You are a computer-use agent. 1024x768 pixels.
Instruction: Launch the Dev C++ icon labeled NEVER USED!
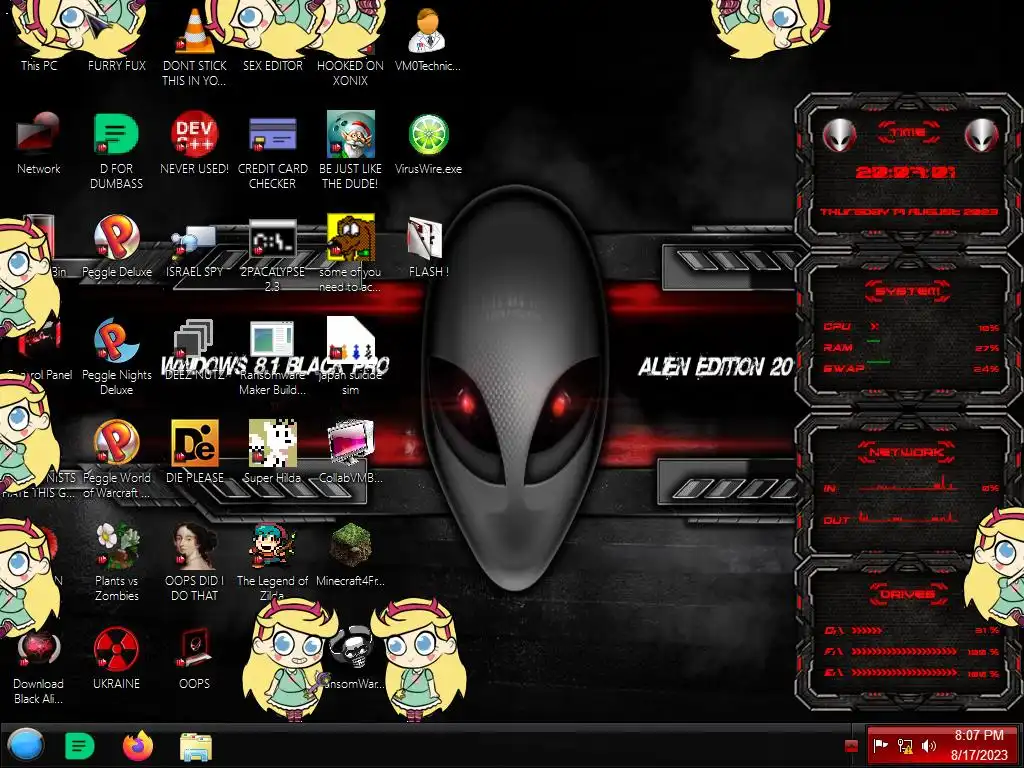[194, 135]
